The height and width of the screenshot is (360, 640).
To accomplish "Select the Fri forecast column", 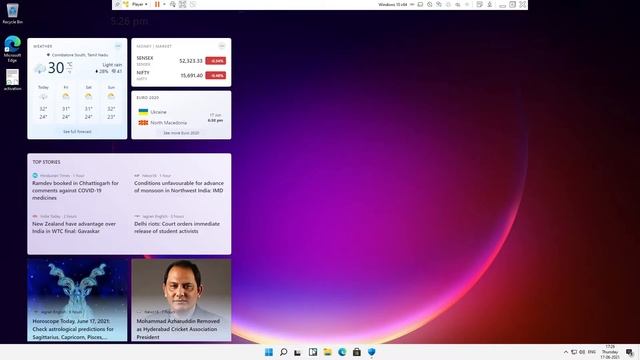I will 66,103.
